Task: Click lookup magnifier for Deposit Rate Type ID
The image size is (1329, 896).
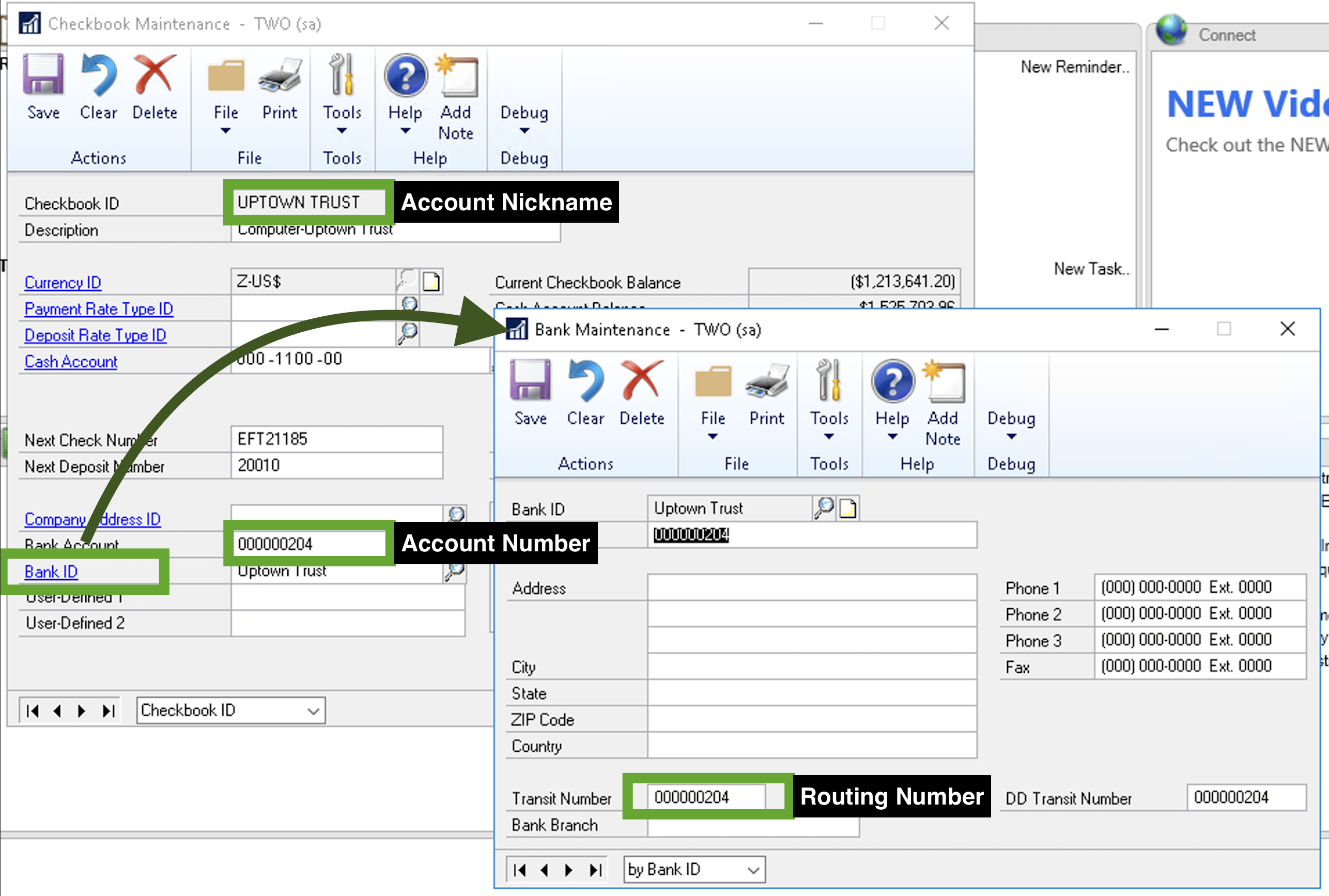Action: (x=408, y=333)
